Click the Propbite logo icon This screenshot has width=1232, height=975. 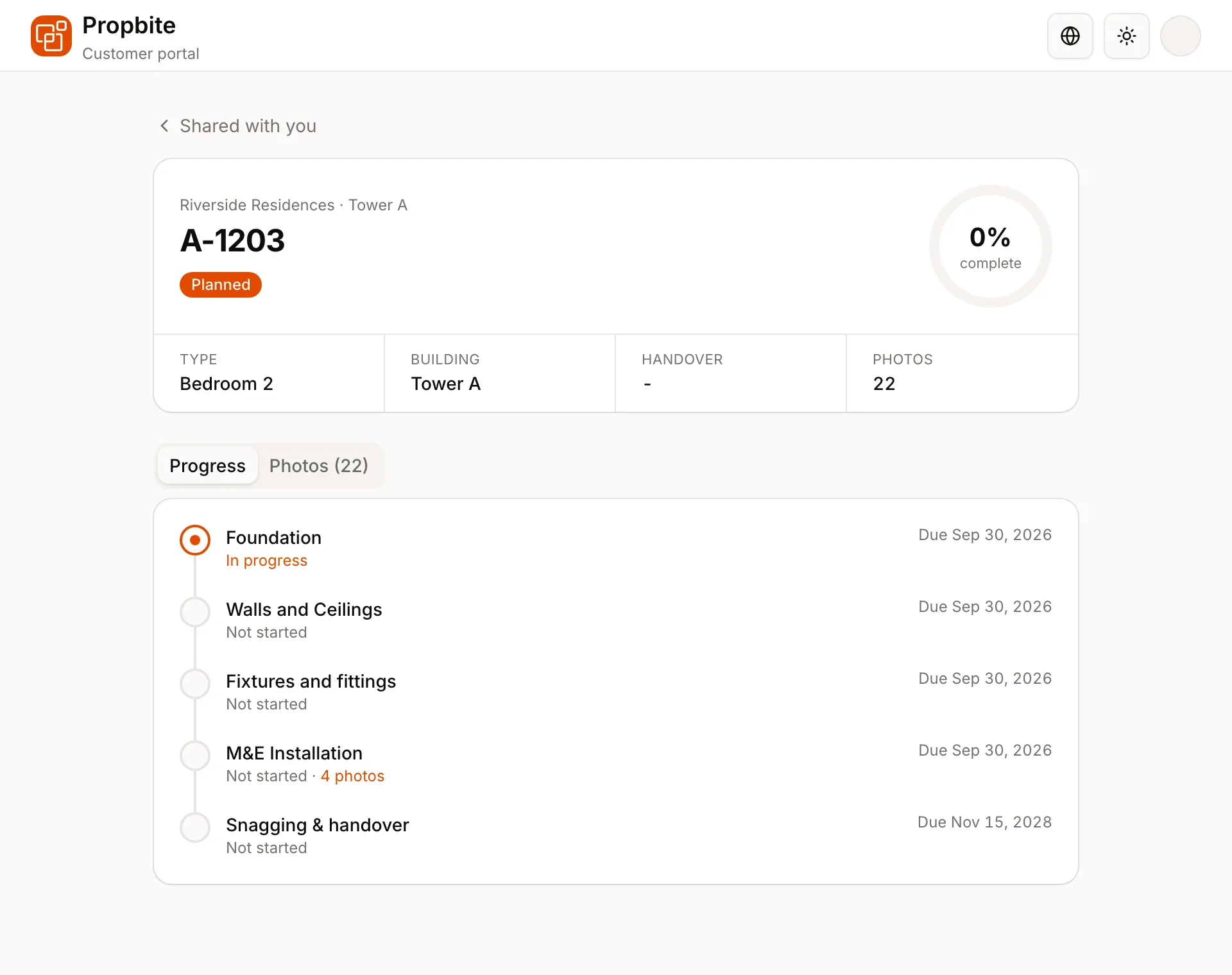click(51, 36)
